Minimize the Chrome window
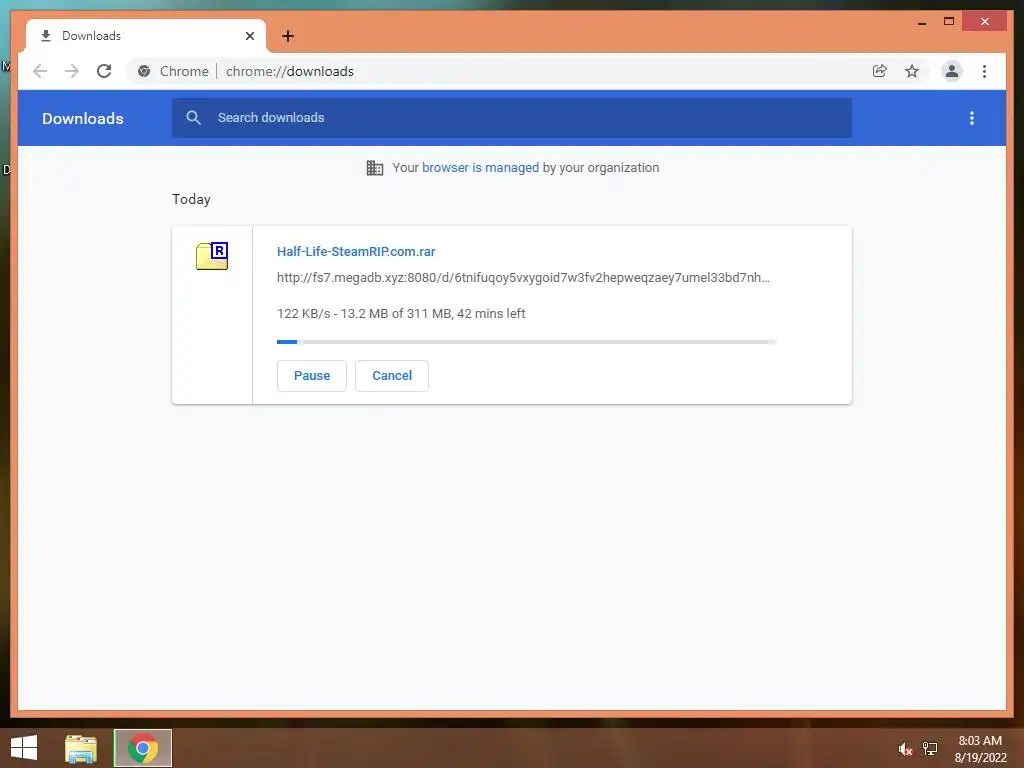Image resolution: width=1024 pixels, height=768 pixels. [922, 22]
